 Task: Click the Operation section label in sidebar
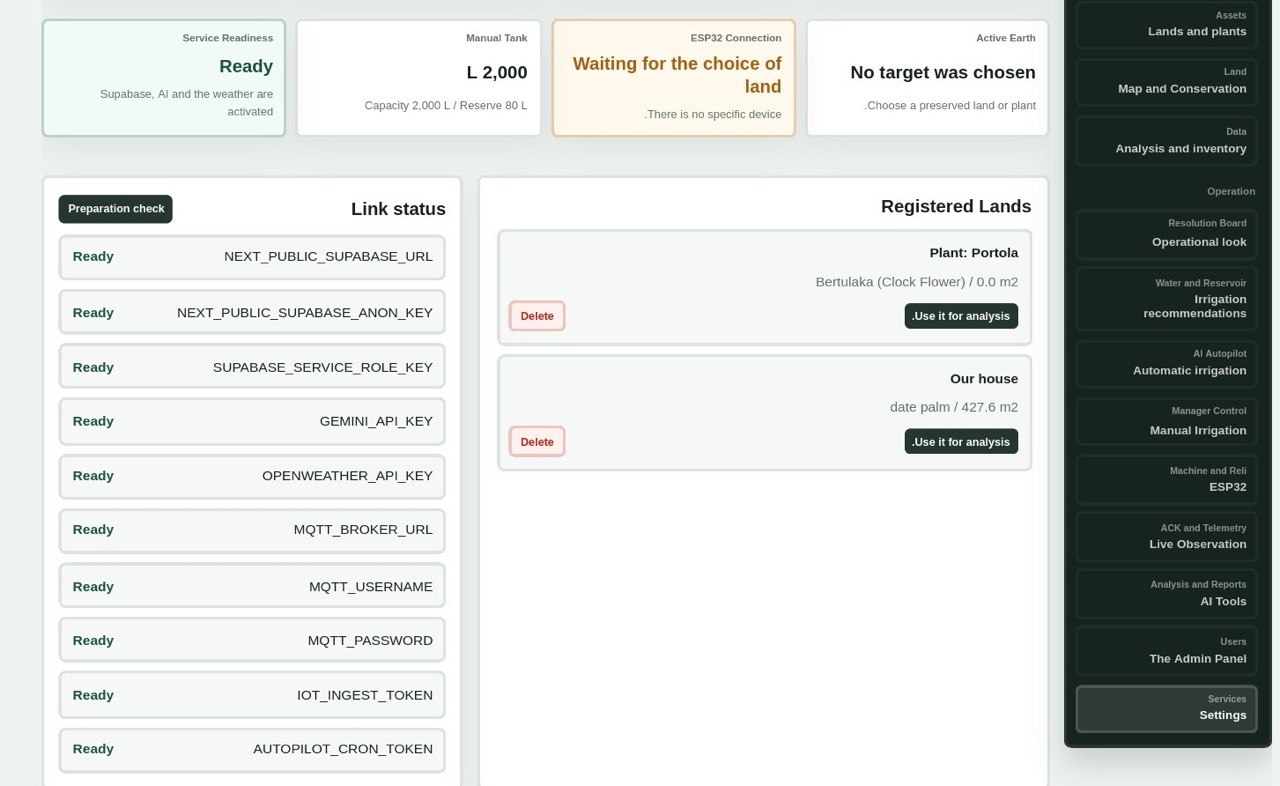[1231, 191]
